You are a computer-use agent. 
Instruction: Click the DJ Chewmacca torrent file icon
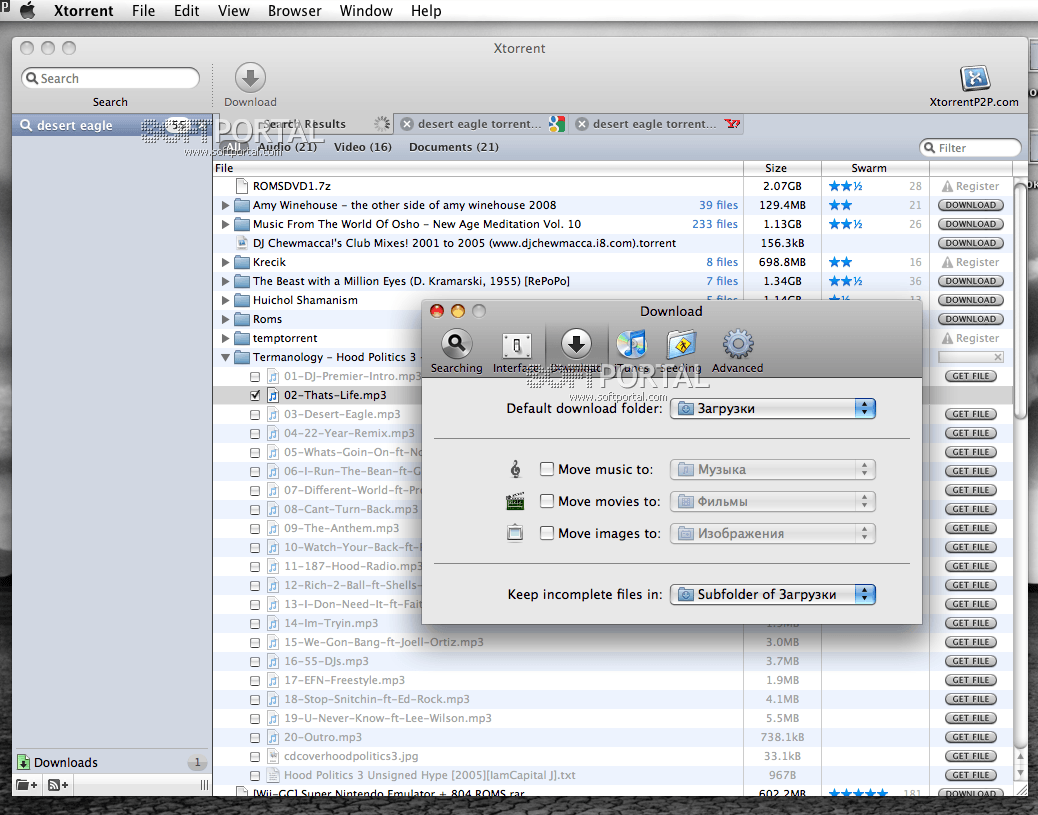coord(242,243)
